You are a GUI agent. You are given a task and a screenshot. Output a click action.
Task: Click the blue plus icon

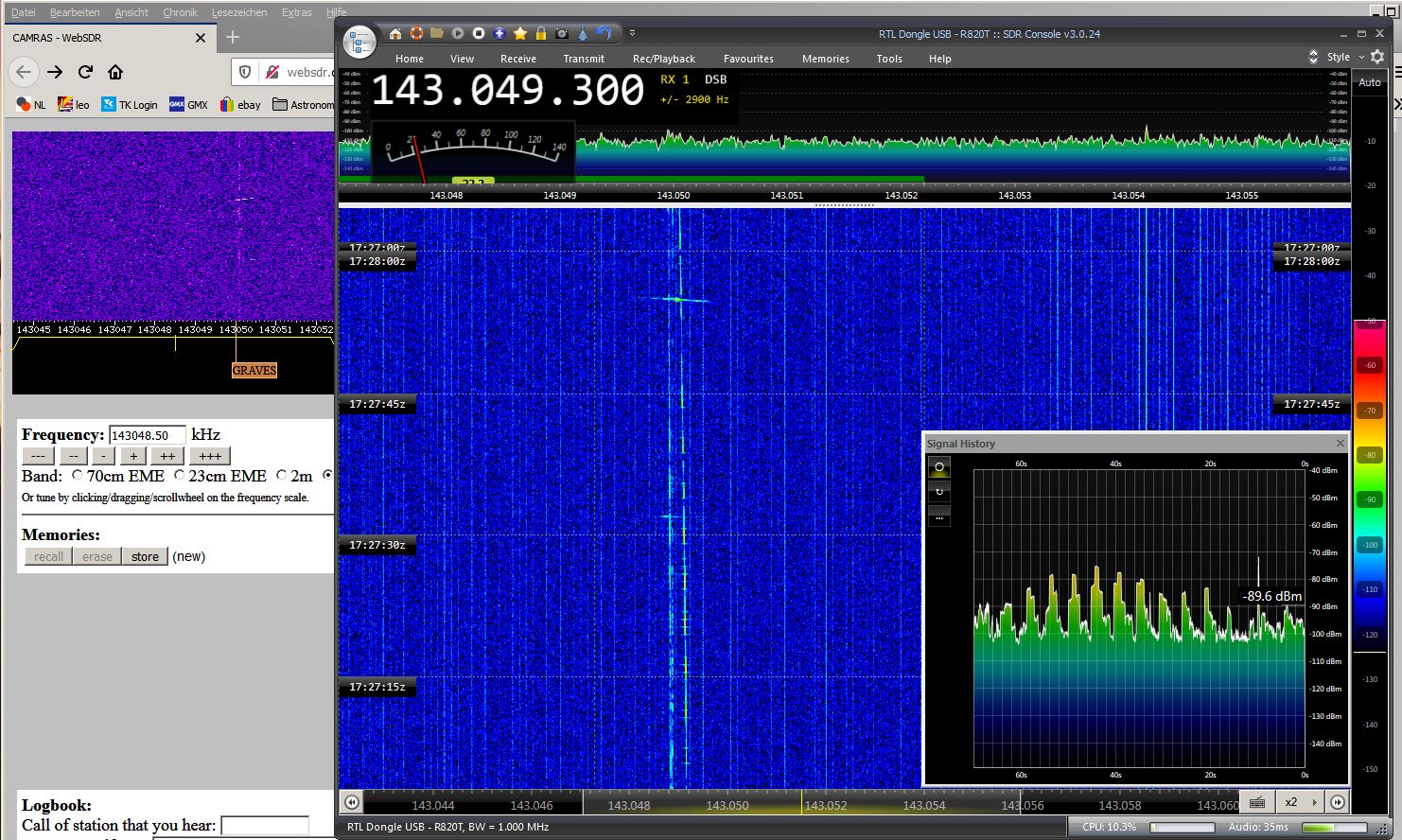coord(499,33)
